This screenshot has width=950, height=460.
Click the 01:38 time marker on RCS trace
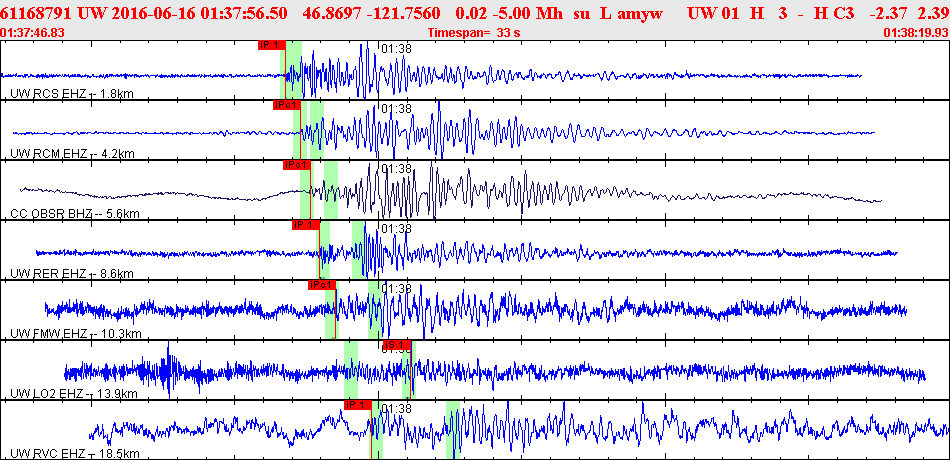click(x=397, y=48)
